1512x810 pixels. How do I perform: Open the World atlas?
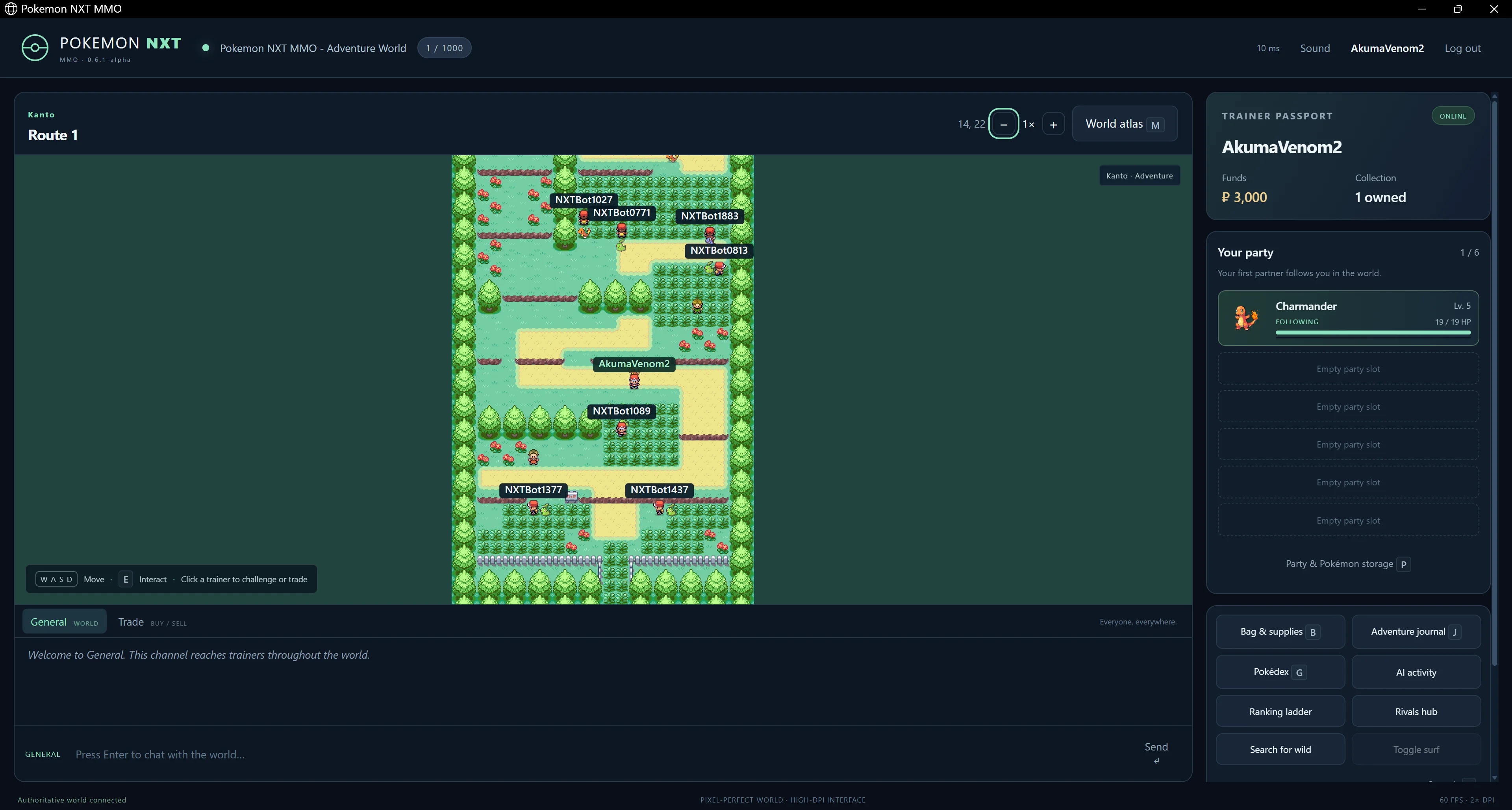point(1125,124)
